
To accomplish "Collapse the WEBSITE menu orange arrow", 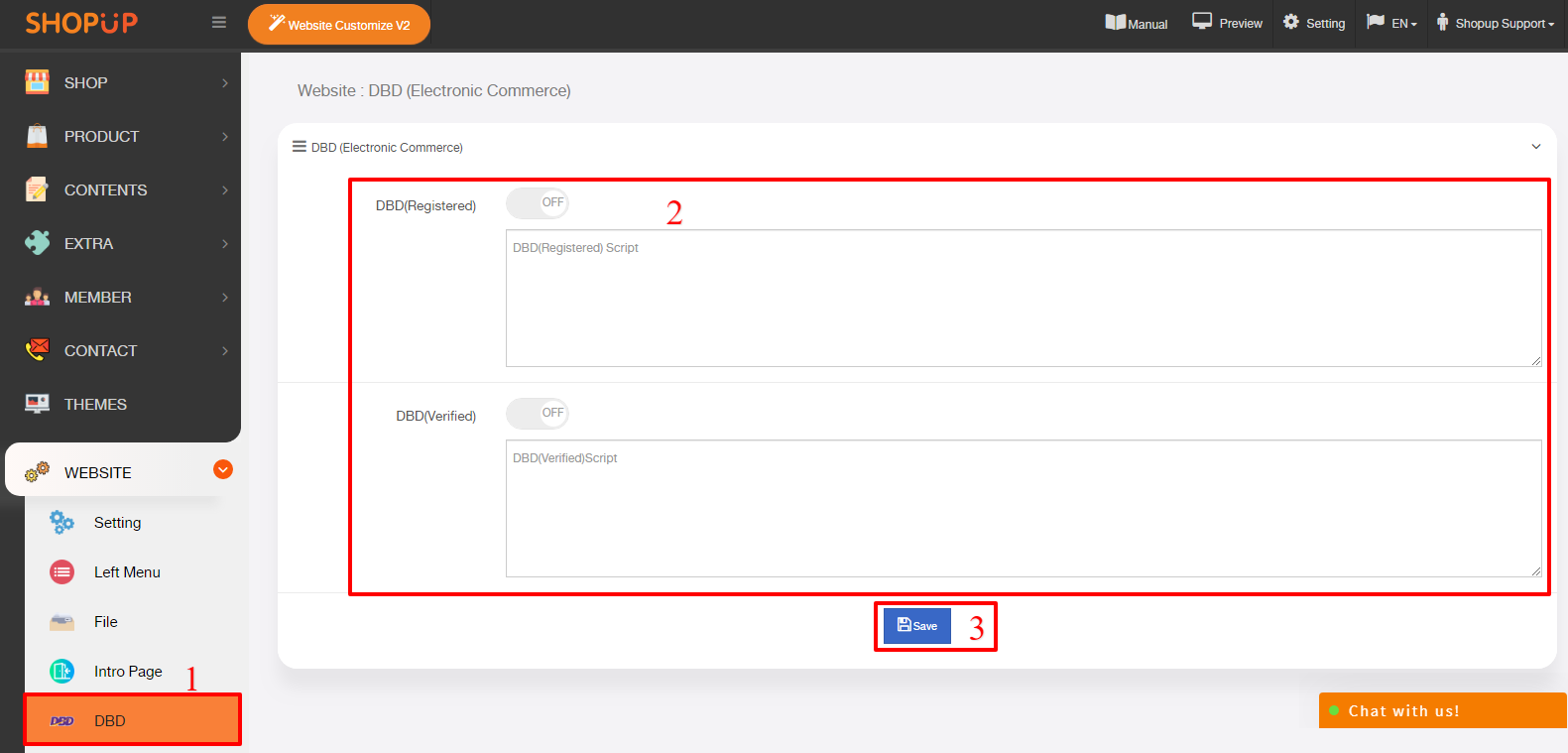I will tap(223, 469).
